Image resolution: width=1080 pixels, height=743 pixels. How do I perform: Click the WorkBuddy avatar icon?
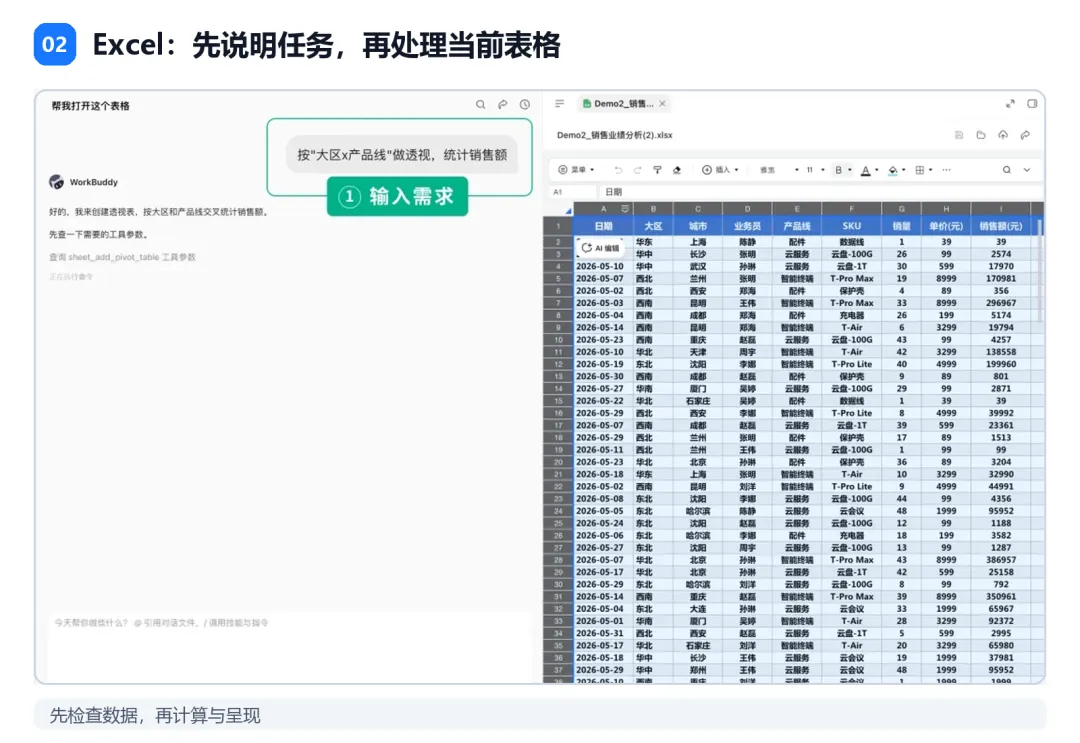click(x=56, y=182)
